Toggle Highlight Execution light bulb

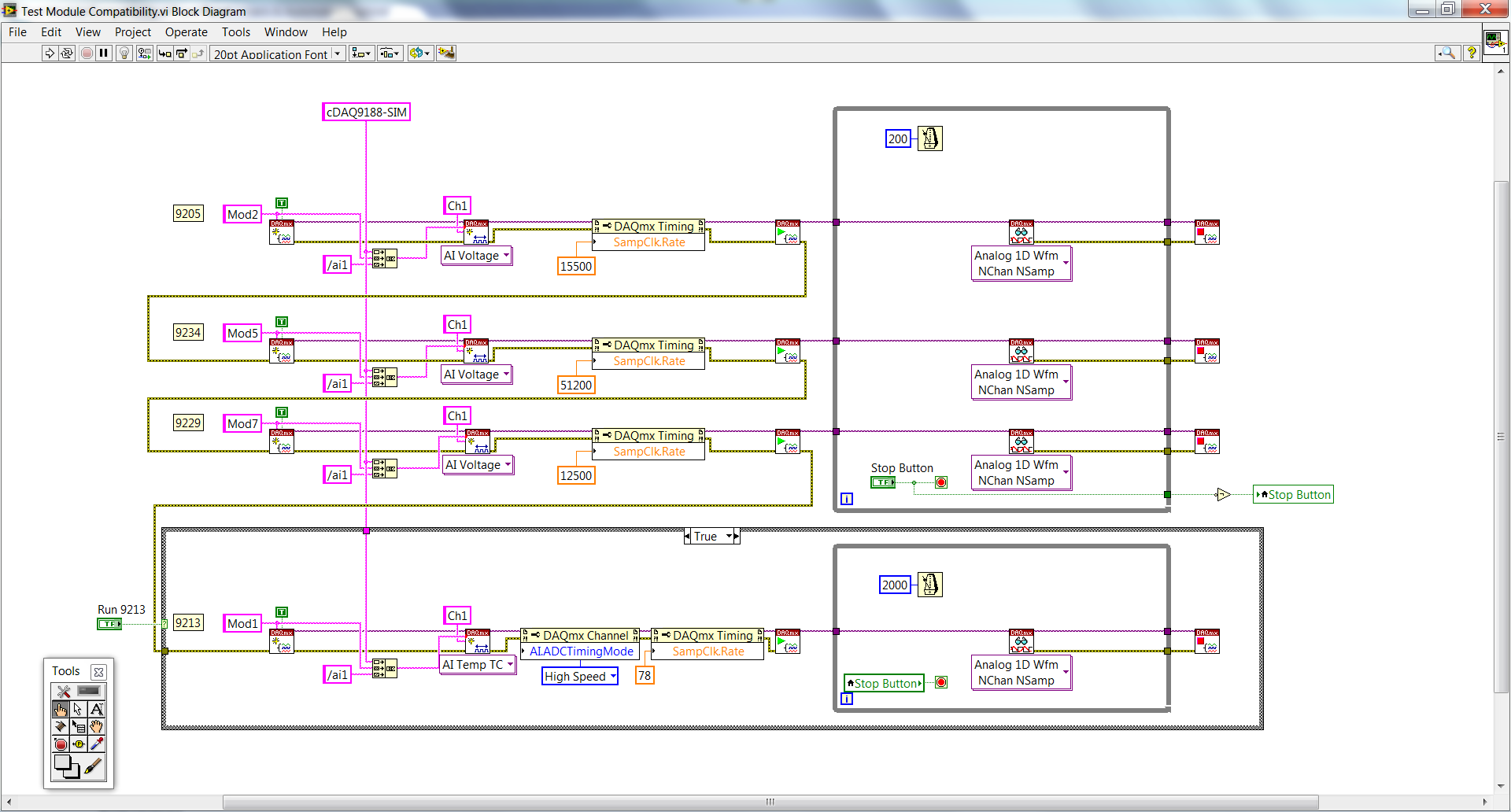point(124,53)
